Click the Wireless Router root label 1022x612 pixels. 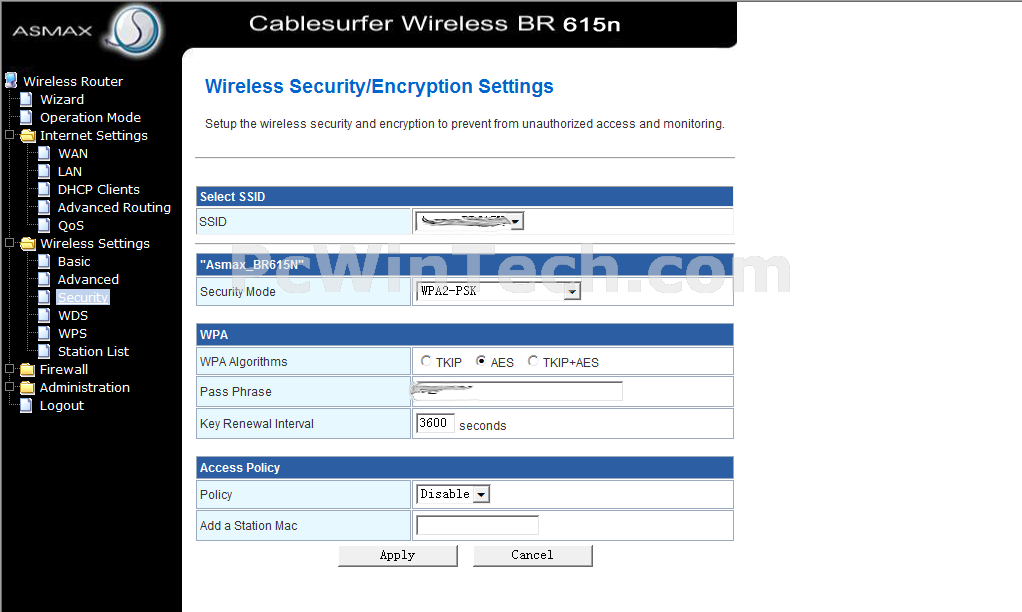click(73, 81)
